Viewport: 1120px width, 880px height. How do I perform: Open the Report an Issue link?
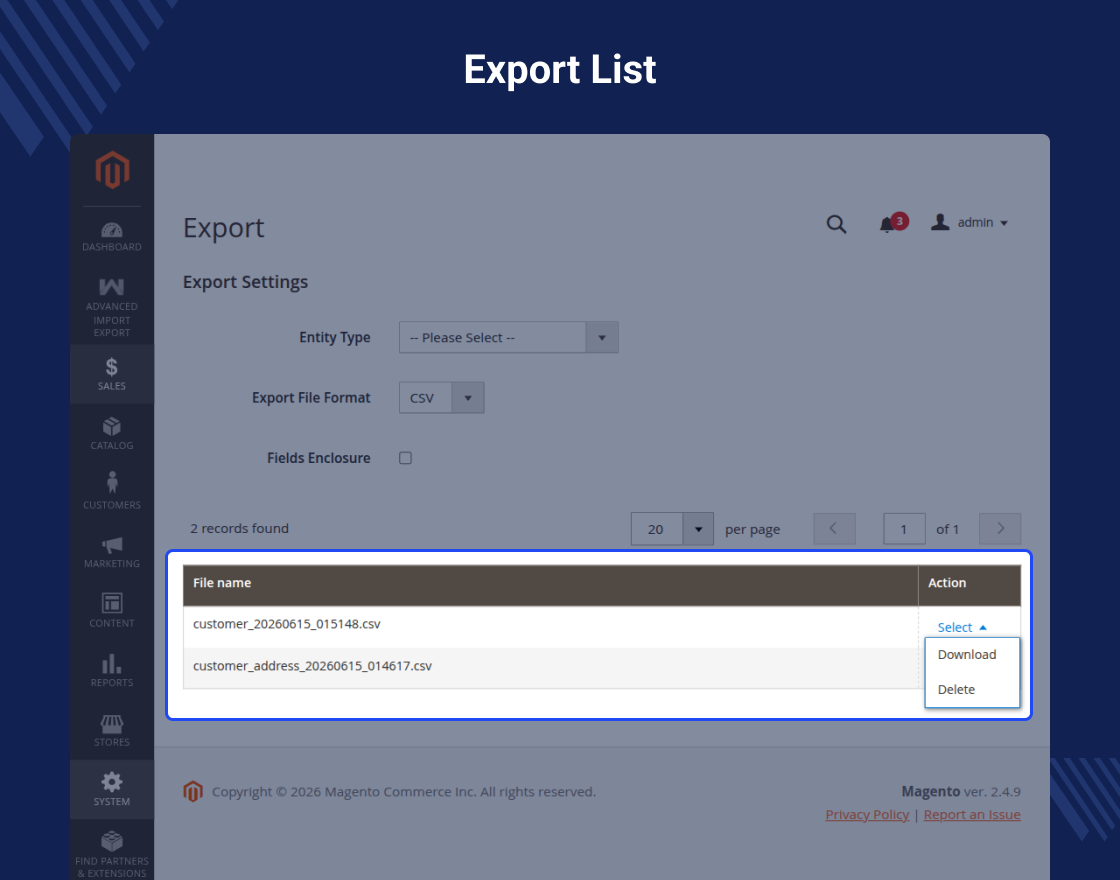click(x=972, y=814)
